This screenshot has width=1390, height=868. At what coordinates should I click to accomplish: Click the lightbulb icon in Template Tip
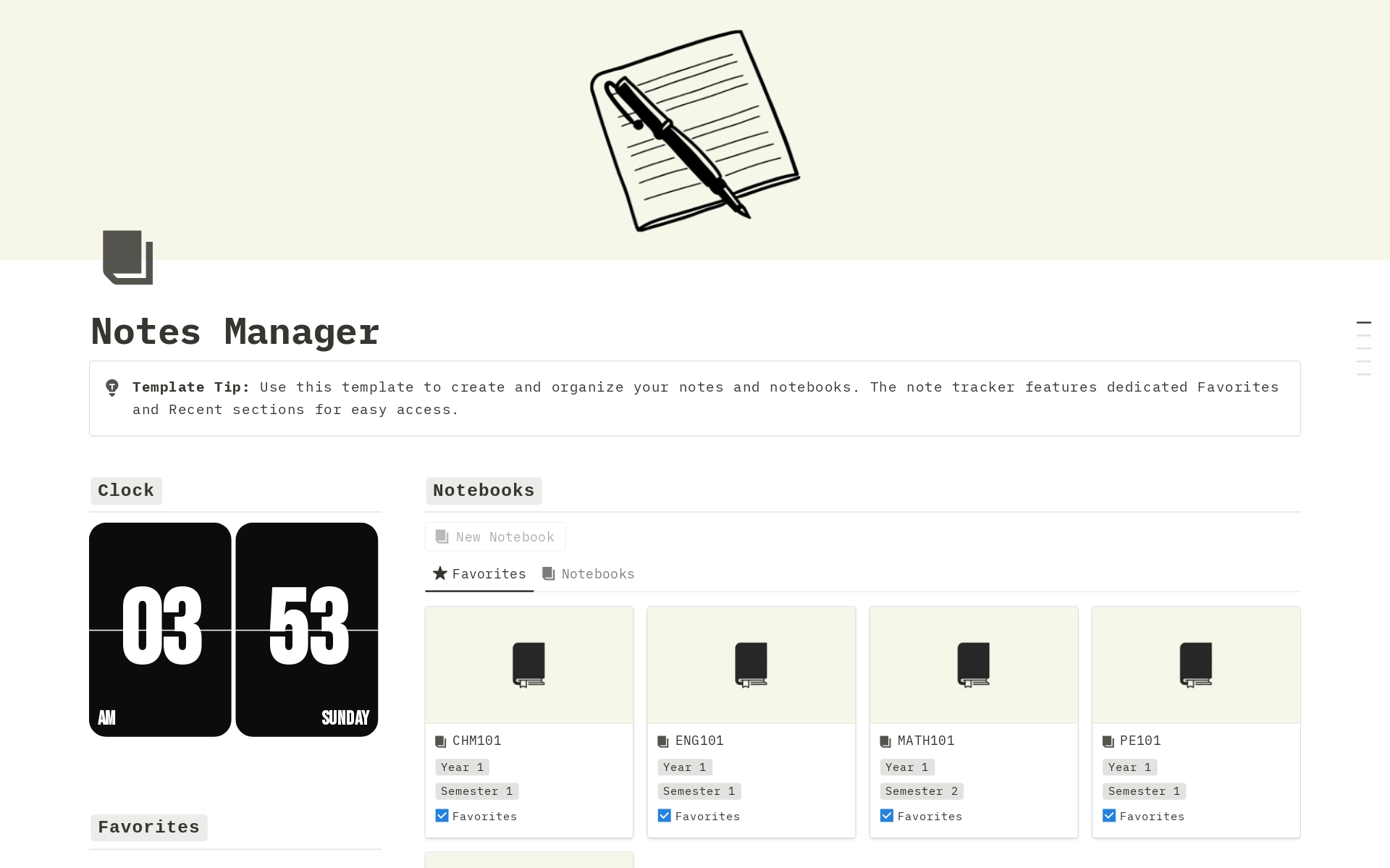point(112,388)
